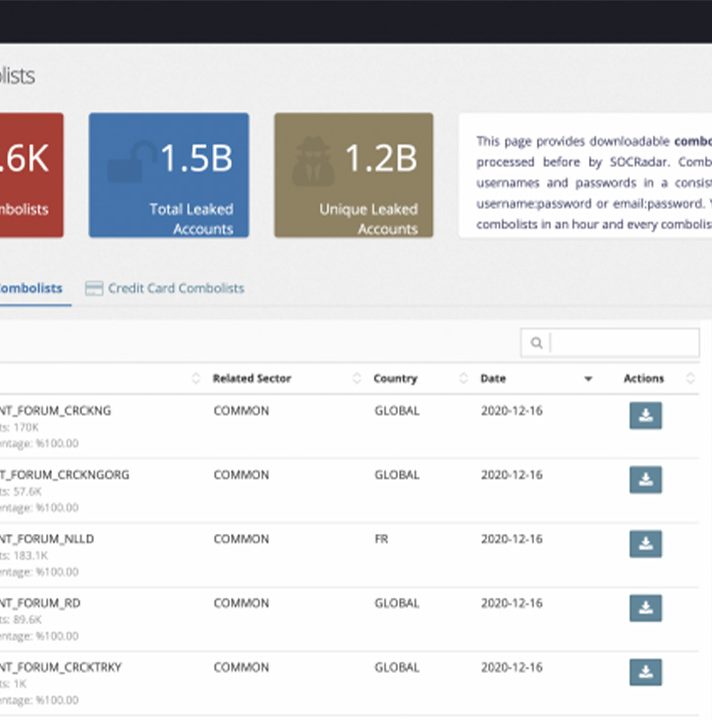Click the 1.2B Unique Leaked Accounts card
Screen dimensions: 712x720
click(x=353, y=175)
